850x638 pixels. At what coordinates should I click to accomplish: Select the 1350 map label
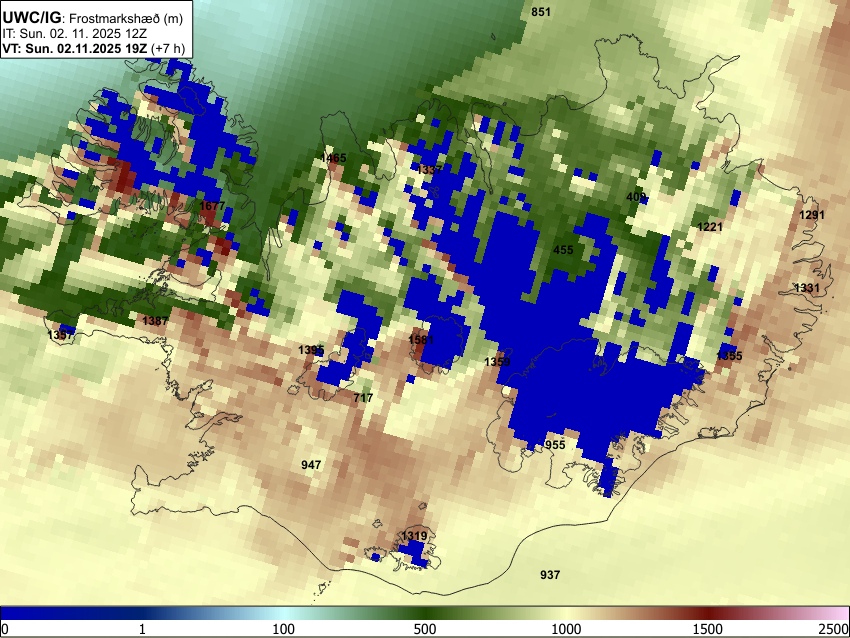point(497,362)
